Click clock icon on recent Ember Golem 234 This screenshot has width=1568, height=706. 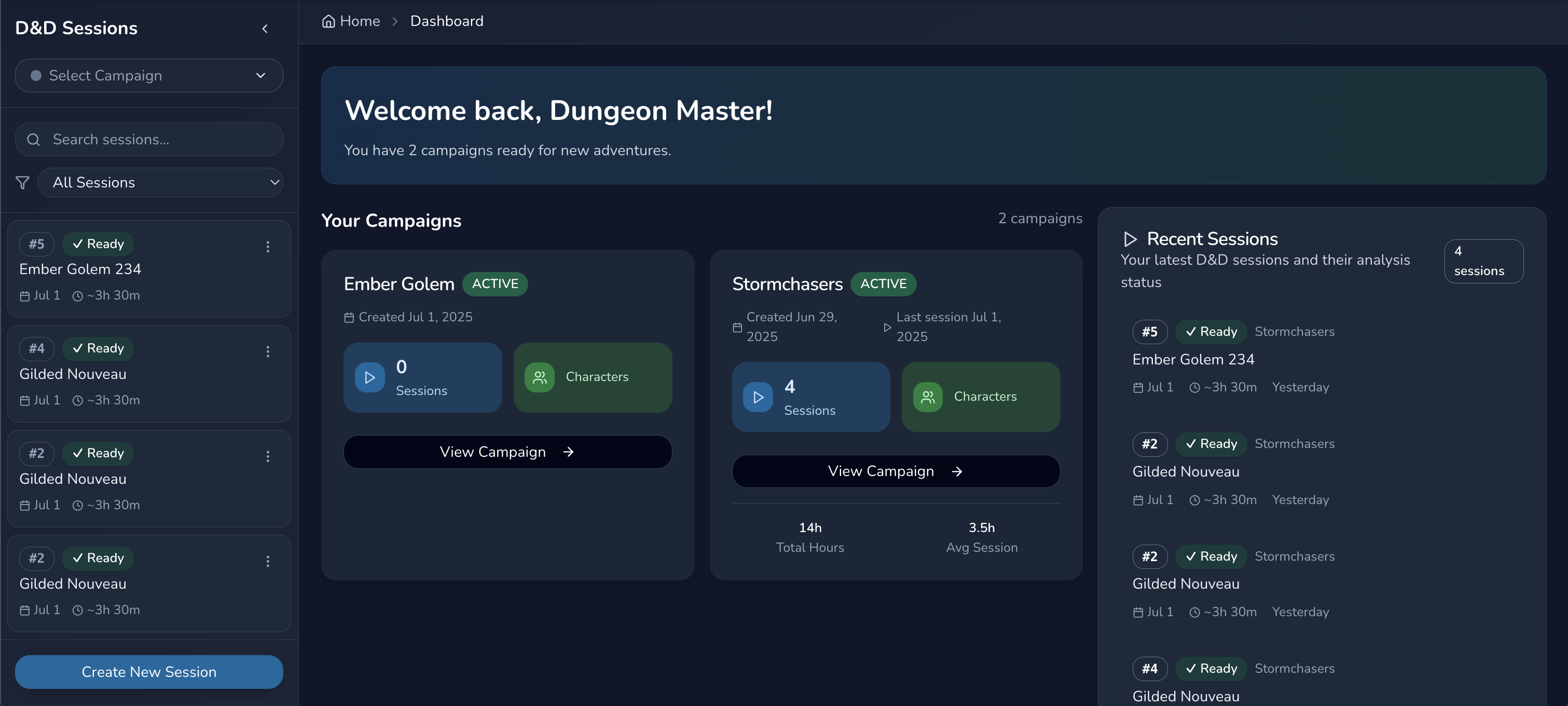point(1195,388)
